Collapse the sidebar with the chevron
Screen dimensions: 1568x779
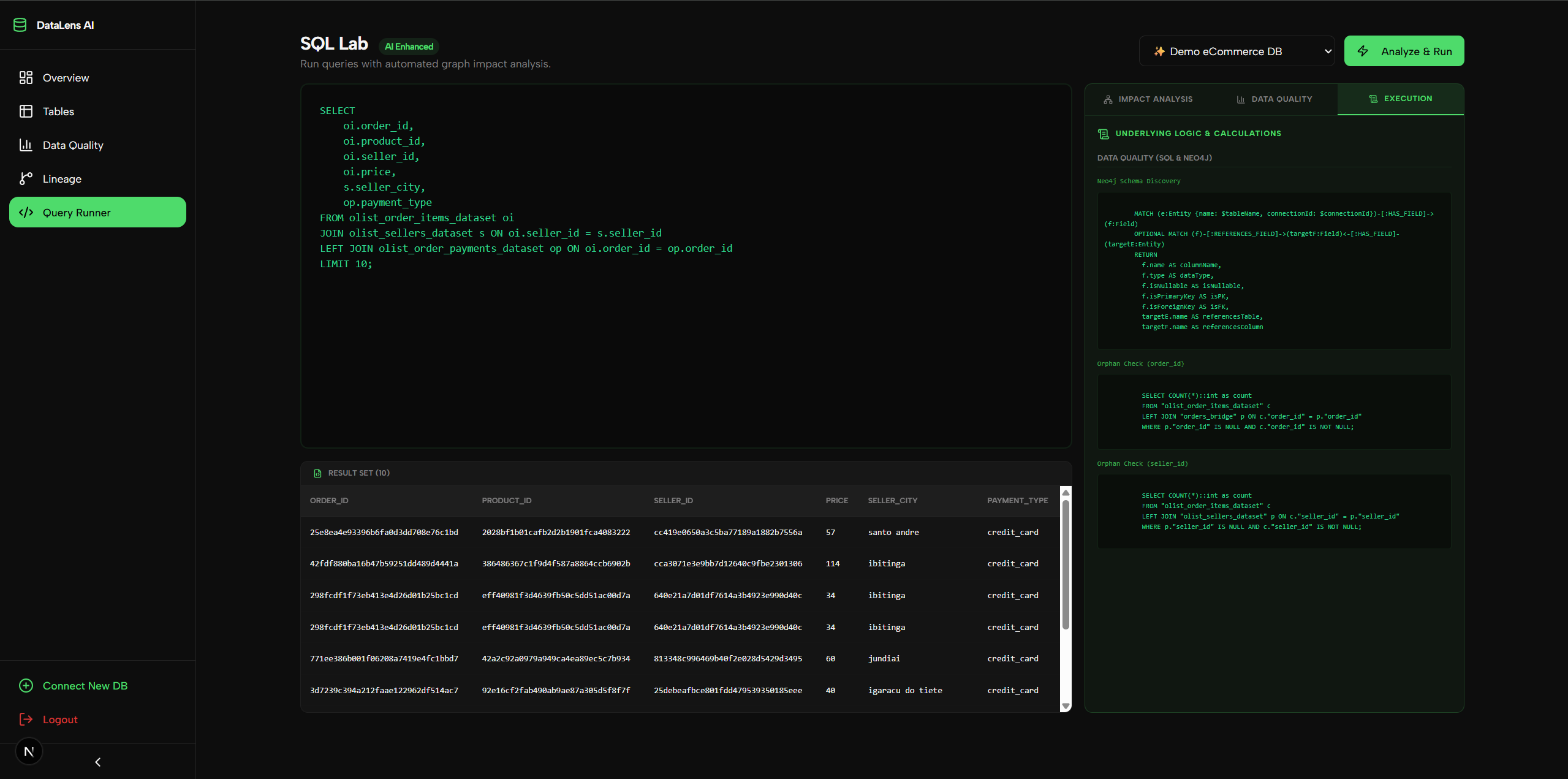(x=97, y=762)
